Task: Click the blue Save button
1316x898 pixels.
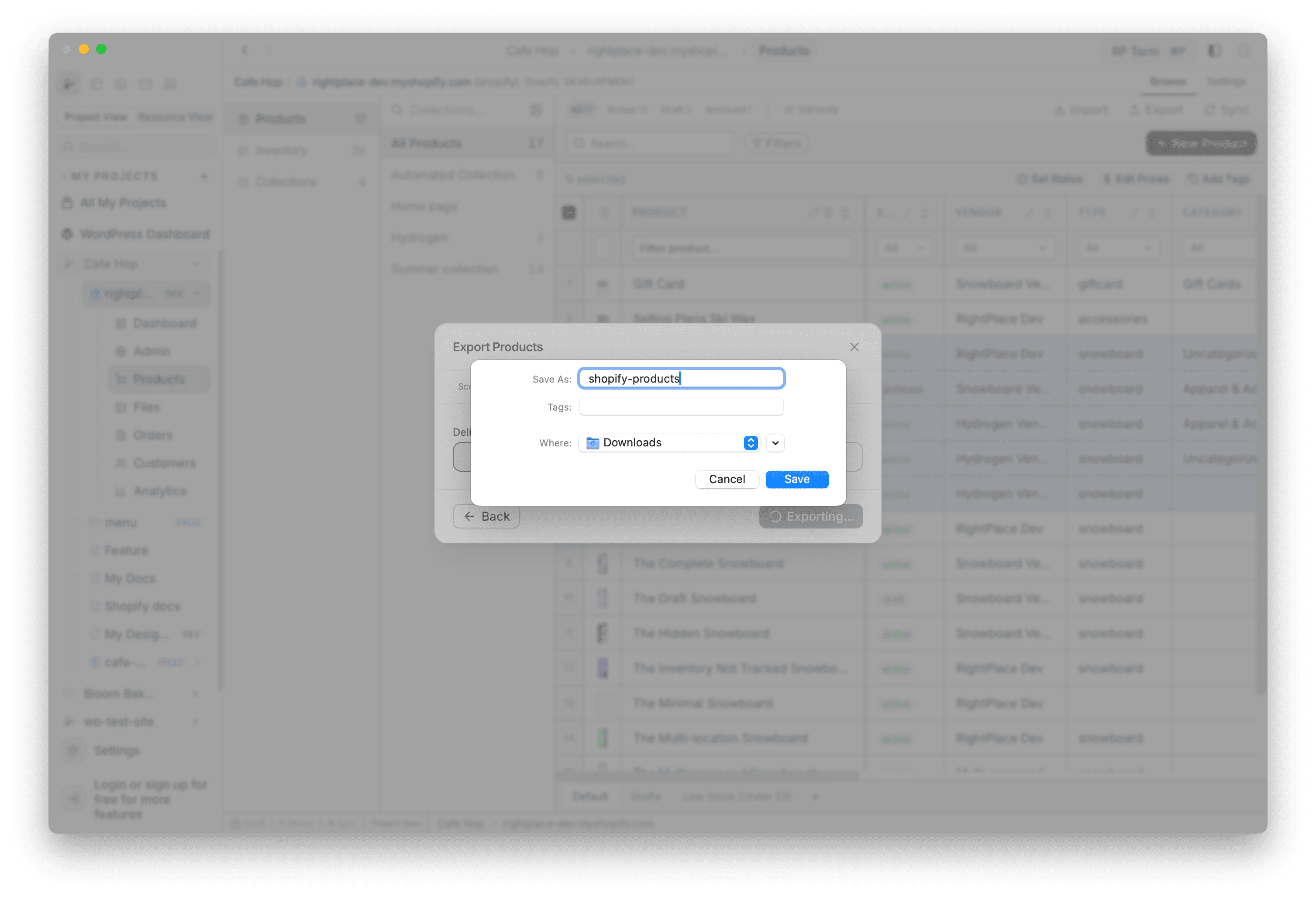Action: tap(797, 479)
